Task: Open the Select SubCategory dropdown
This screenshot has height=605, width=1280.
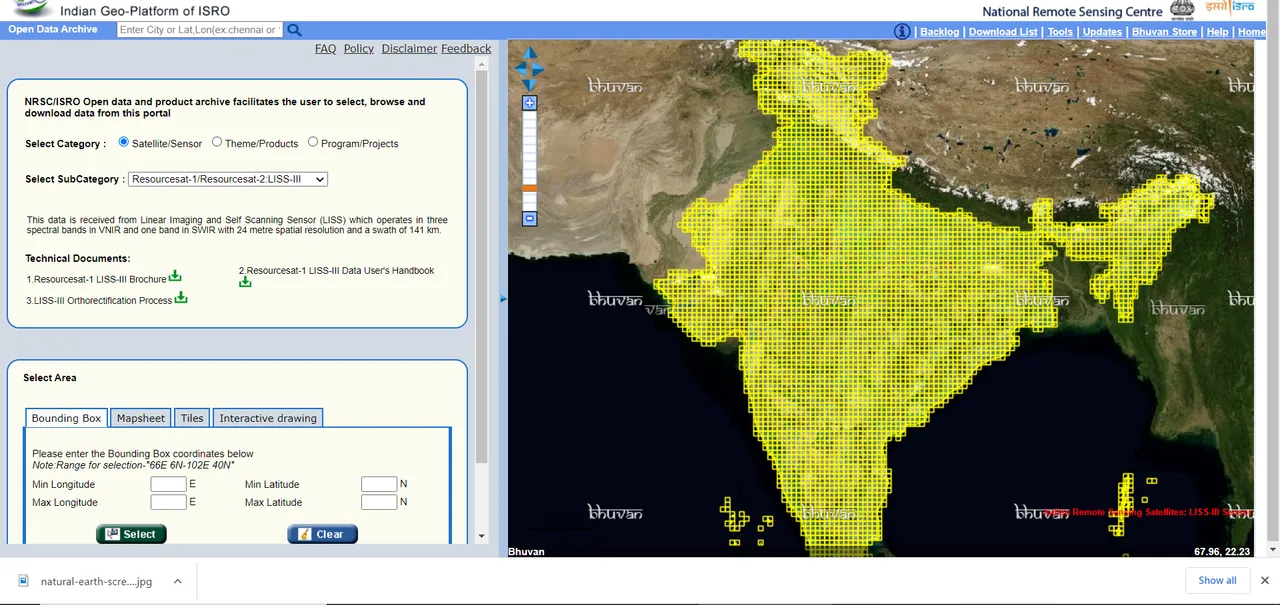Action: coord(228,179)
